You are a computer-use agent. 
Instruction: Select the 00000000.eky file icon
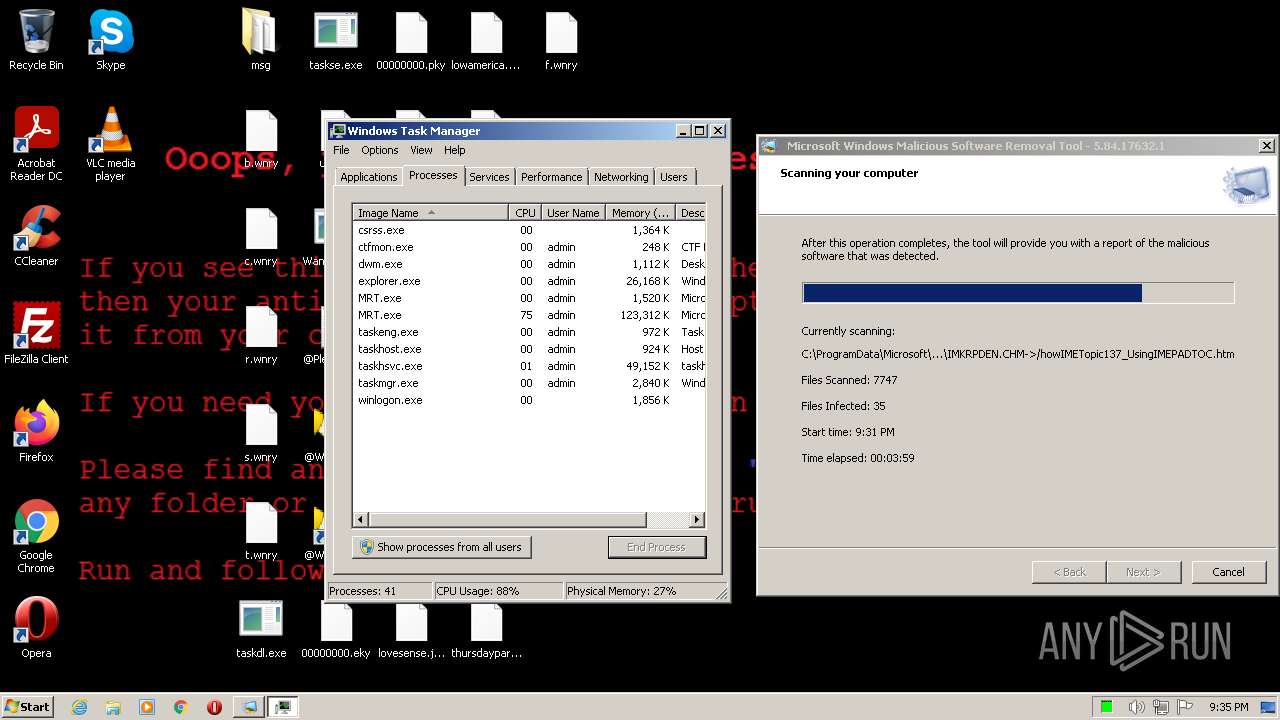(x=336, y=628)
